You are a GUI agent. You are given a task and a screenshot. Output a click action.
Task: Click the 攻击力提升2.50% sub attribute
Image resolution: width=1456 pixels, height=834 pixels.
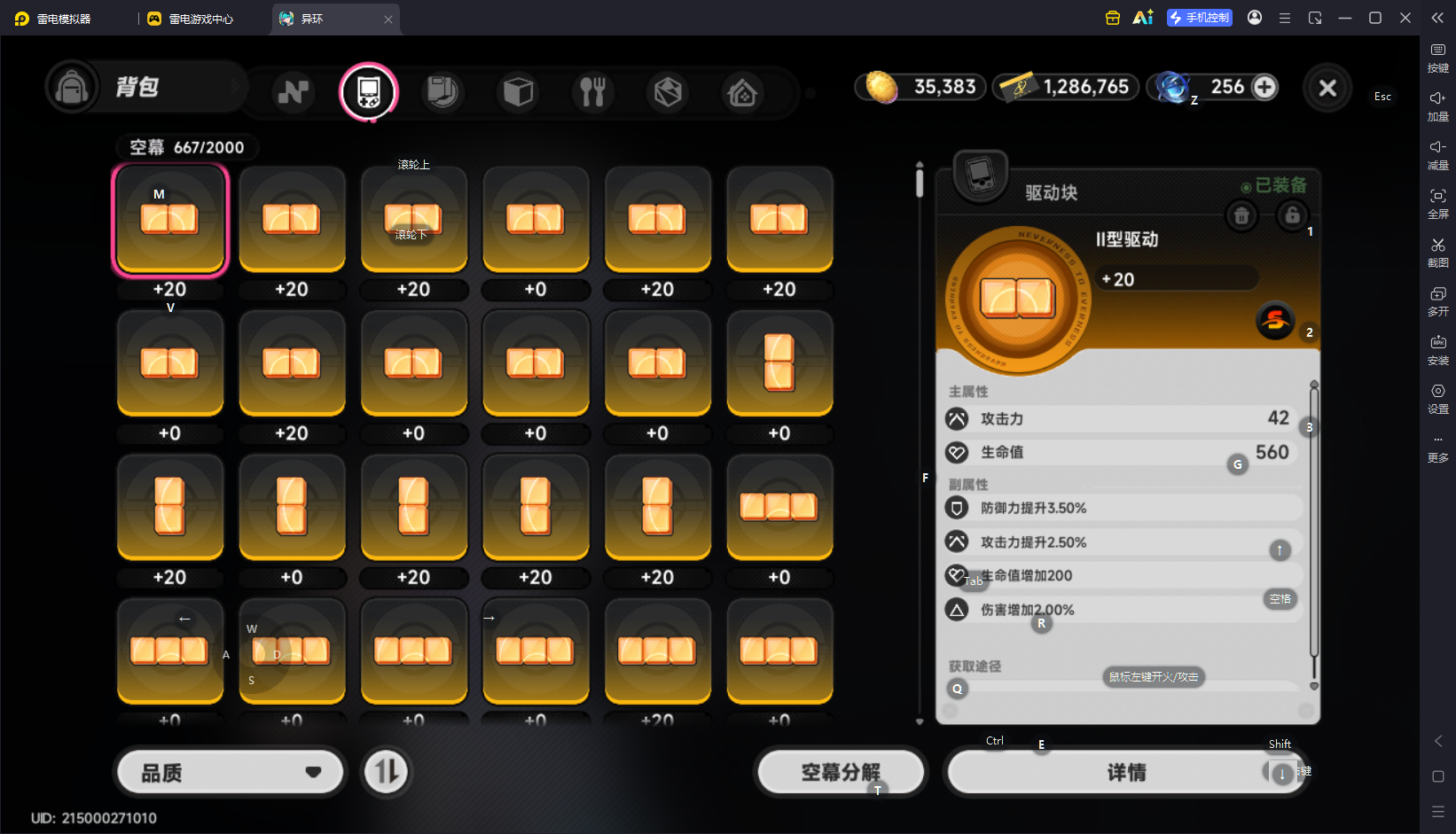[1123, 542]
